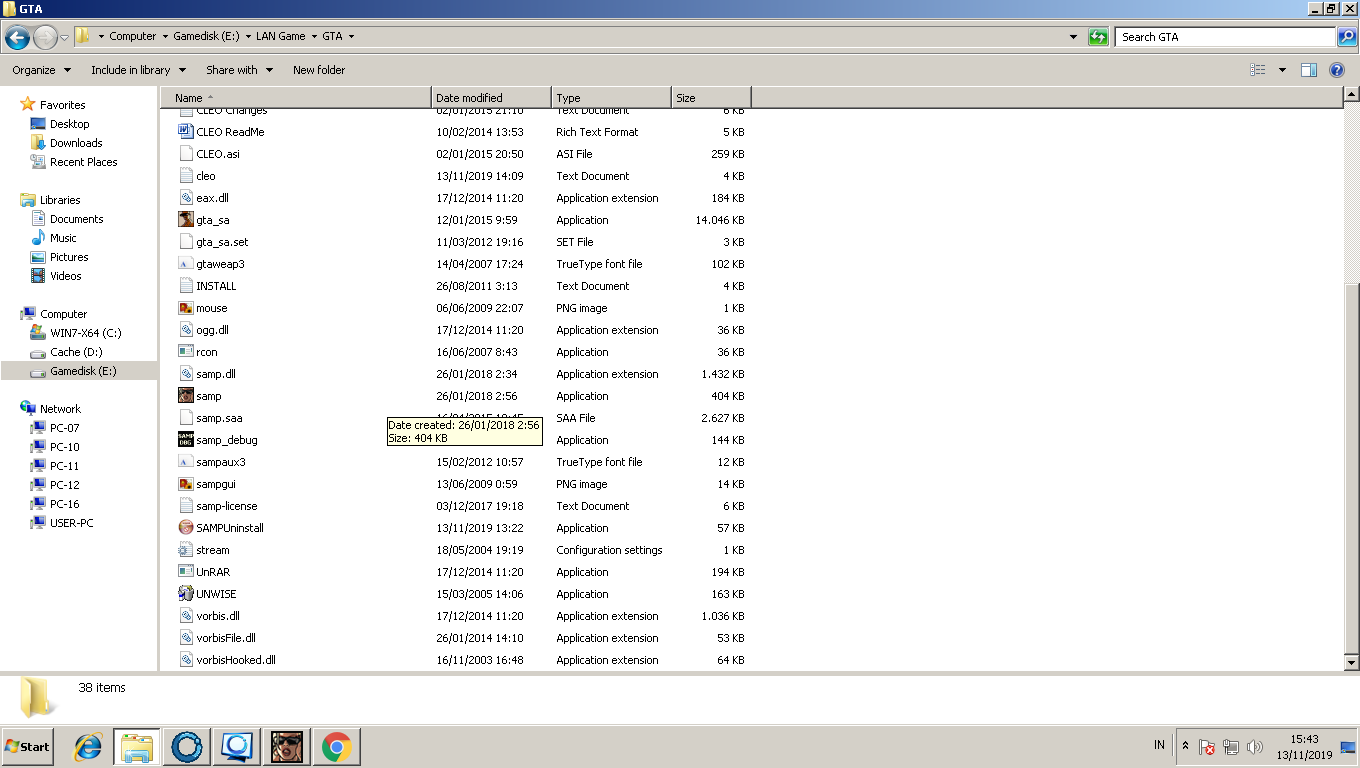Click the refresh button beside address bar
Screen dimensions: 1360x768
point(1099,37)
